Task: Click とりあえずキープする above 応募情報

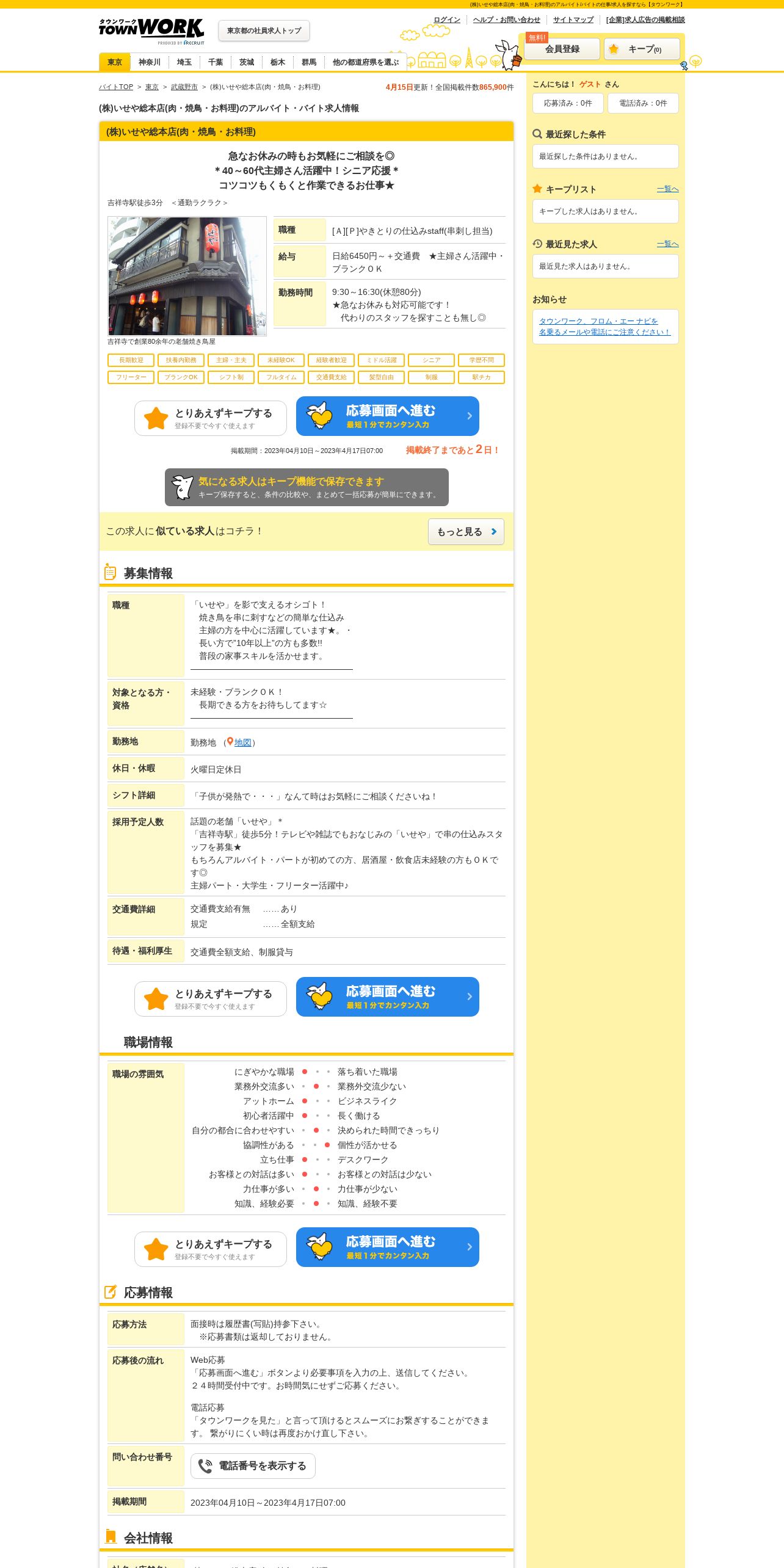Action: pyautogui.click(x=211, y=1249)
